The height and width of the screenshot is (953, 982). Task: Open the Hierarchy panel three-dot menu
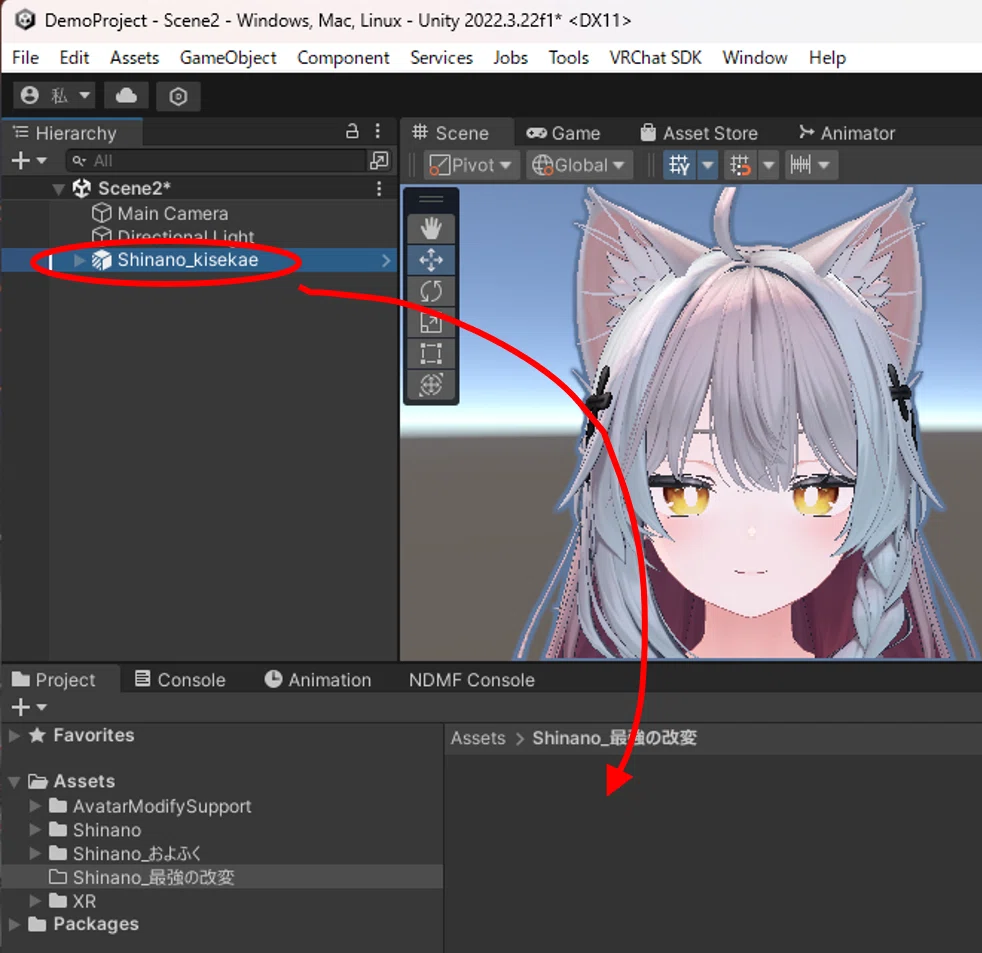click(x=378, y=131)
